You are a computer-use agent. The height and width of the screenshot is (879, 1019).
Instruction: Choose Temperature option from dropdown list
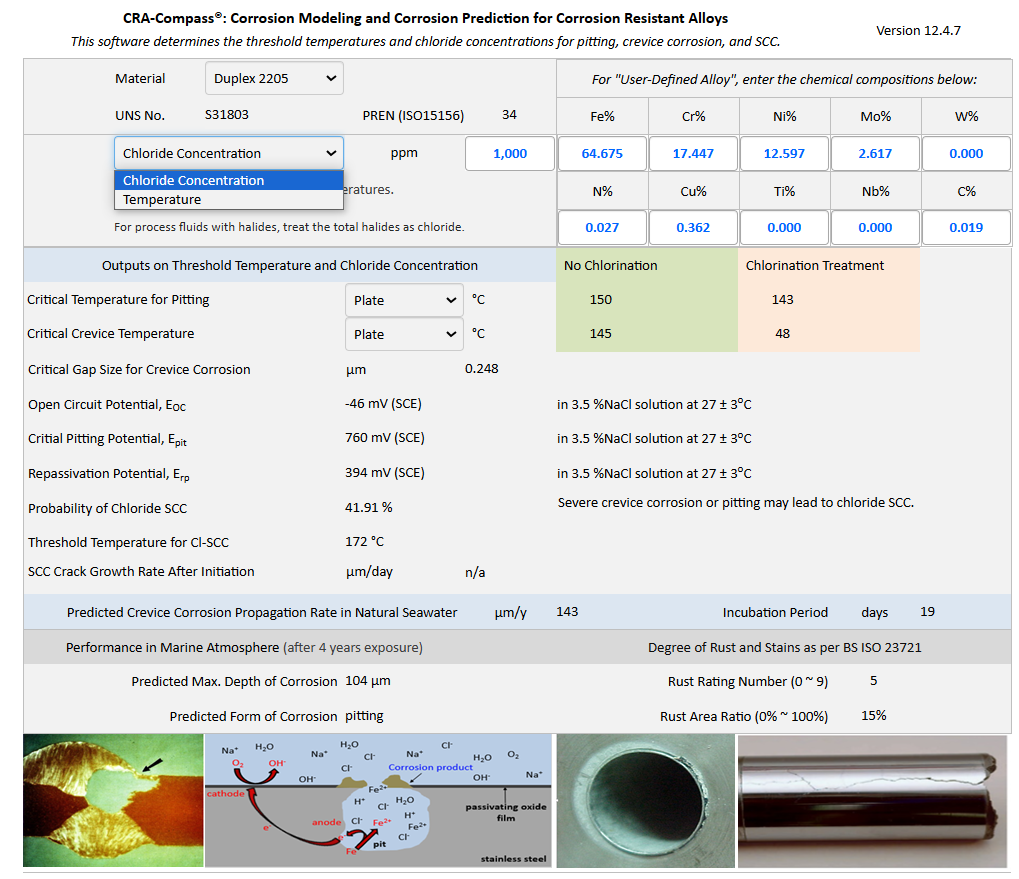click(x=229, y=199)
